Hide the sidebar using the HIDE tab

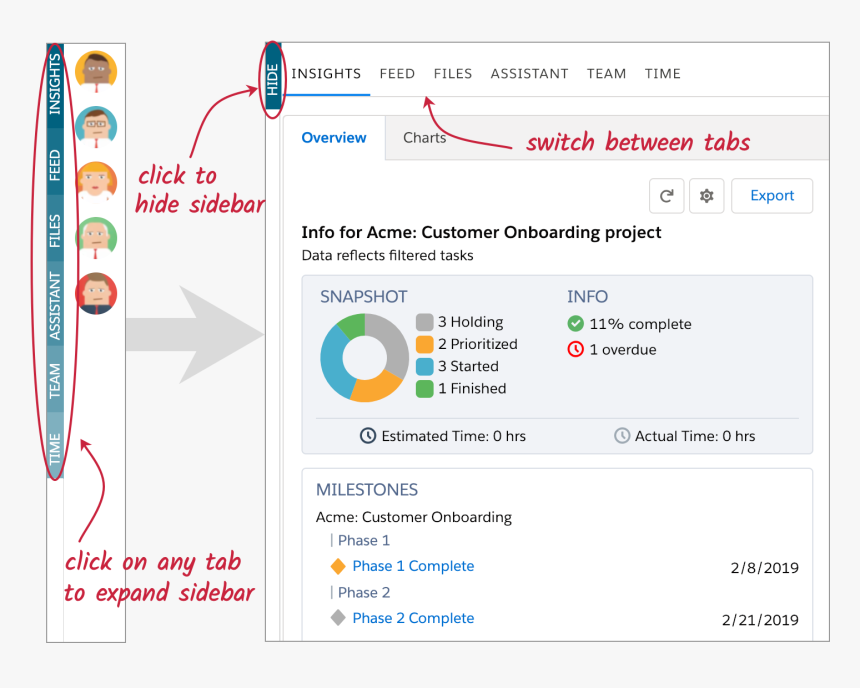tap(273, 79)
